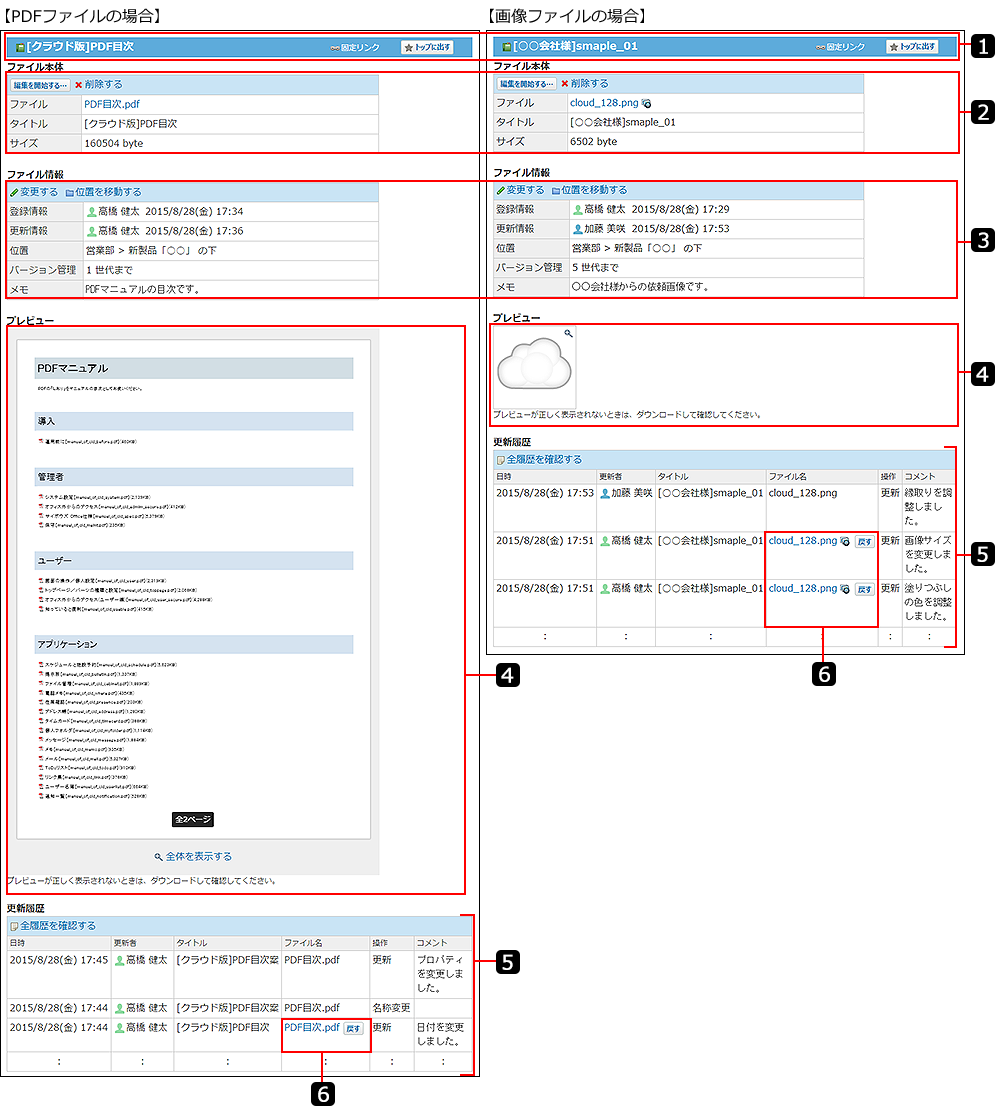Click 高橋 健太 user icon in 名称変更 history row
This screenshot has height=1106, width=1000.
coord(119,1009)
